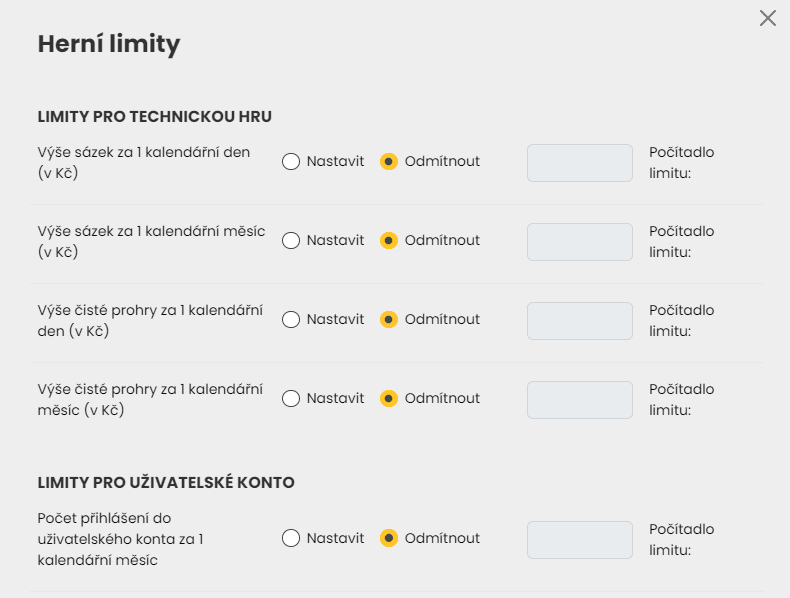Image resolution: width=790 pixels, height=598 pixels.
Task: Click Počítadlo limitu label for daily bets
Action: click(681, 162)
